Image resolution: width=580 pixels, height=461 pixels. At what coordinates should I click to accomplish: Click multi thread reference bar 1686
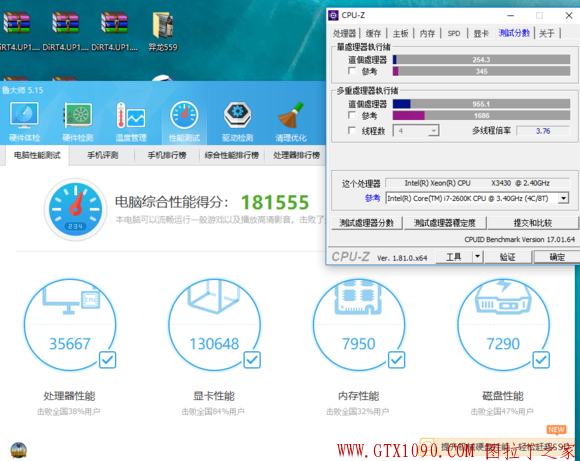pyautogui.click(x=481, y=115)
